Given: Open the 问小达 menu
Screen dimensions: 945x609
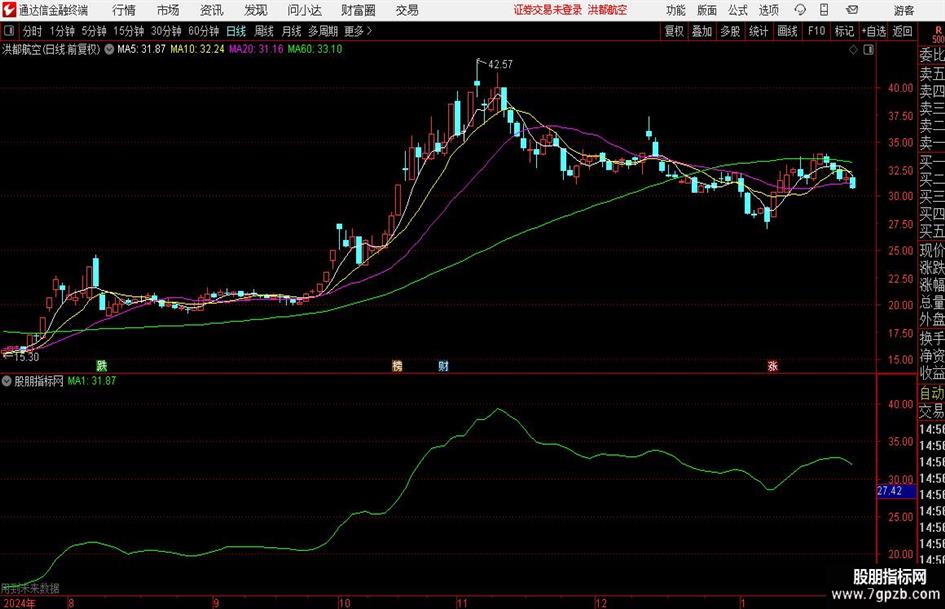Looking at the screenshot, I should coord(304,10).
